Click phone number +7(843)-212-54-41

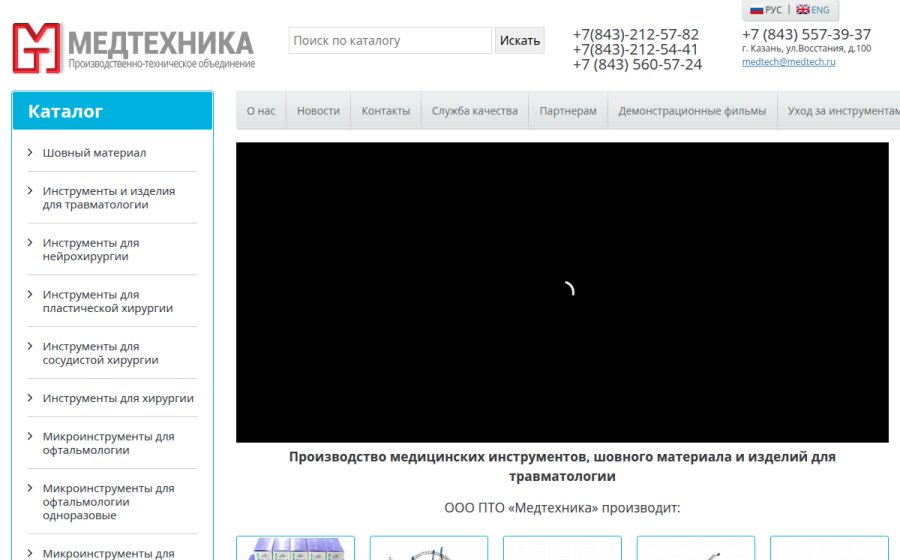pyautogui.click(x=635, y=49)
